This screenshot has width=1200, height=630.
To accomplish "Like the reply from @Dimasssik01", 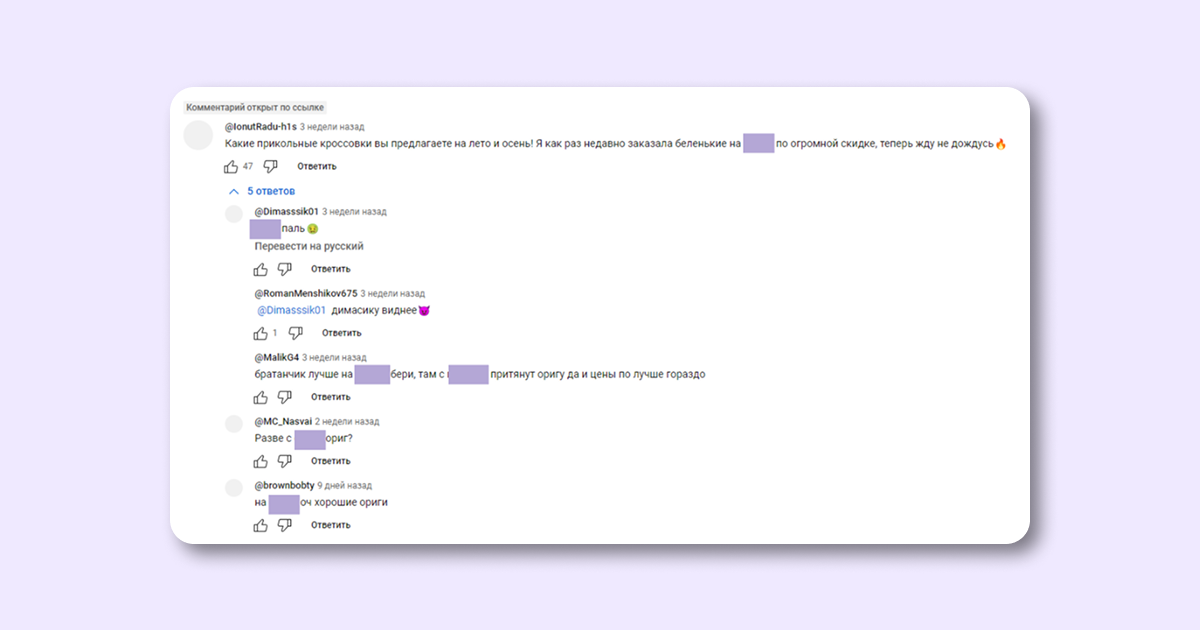I will 261,269.
